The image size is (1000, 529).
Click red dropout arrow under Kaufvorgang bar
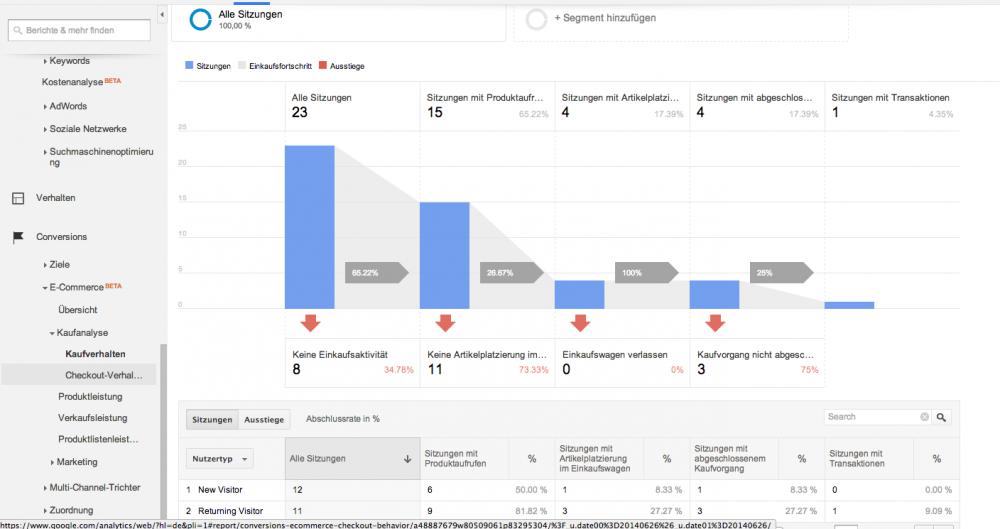(715, 323)
